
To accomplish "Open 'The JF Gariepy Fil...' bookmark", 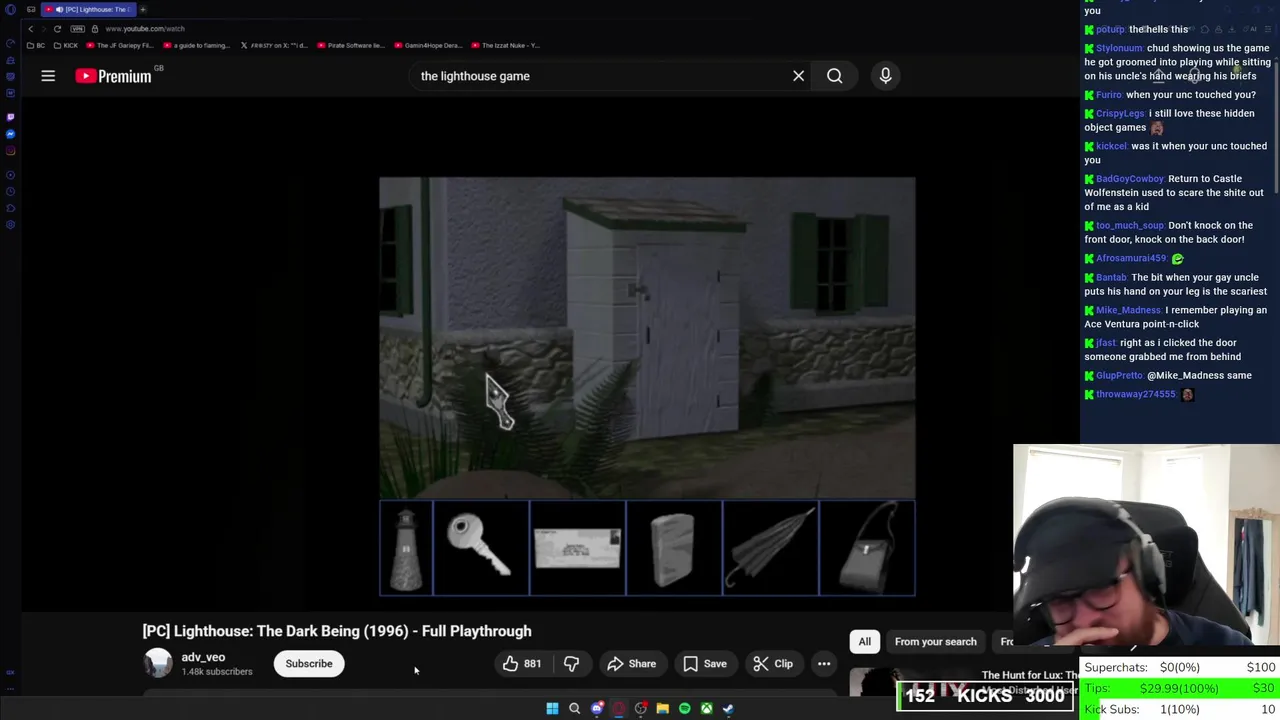I will pyautogui.click(x=120, y=45).
